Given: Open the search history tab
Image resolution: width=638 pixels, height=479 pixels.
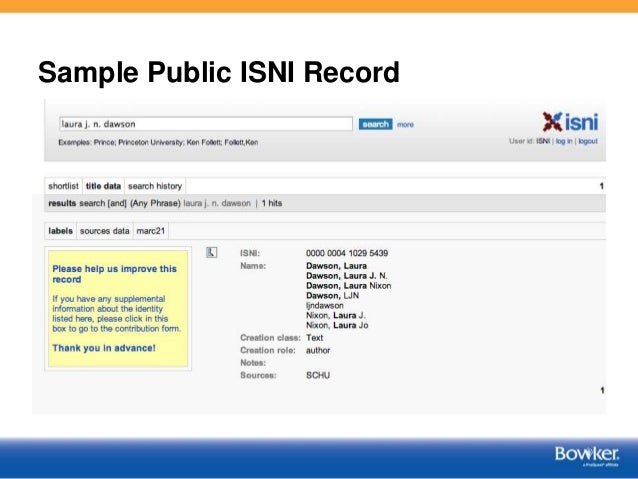Looking at the screenshot, I should [155, 186].
